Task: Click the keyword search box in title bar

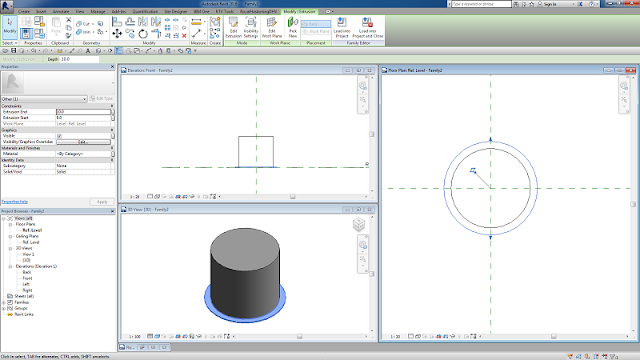Action: pyautogui.click(x=481, y=4)
